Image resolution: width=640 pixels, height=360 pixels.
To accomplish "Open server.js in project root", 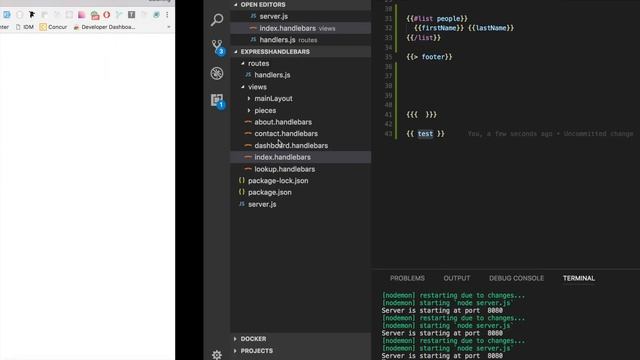I will tap(301, 204).
